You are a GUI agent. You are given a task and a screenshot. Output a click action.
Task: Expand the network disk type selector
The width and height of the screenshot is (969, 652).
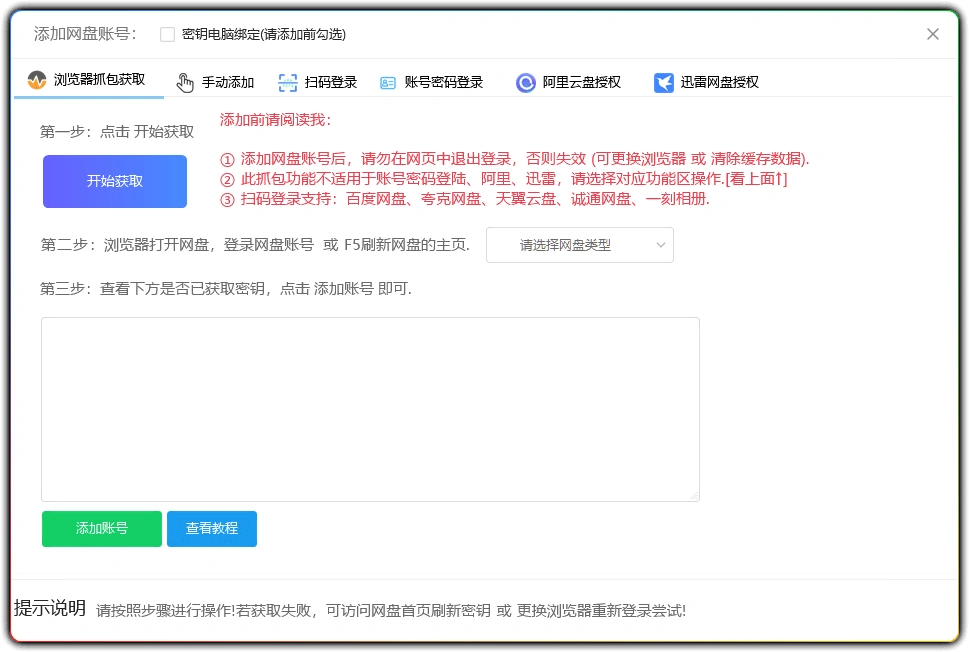tap(579, 245)
